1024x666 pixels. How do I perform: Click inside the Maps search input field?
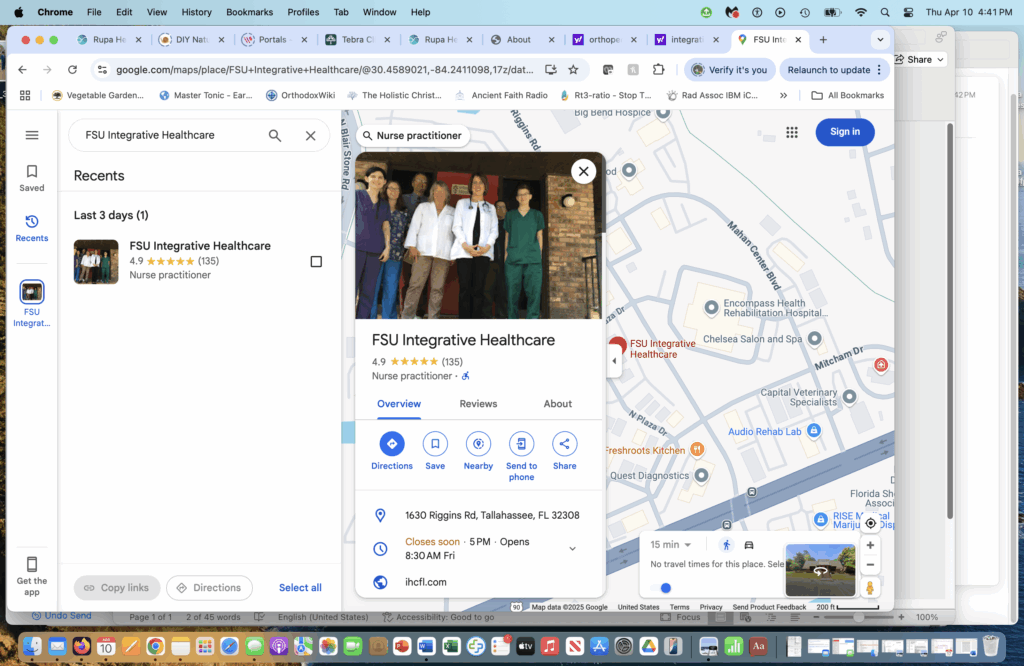pos(170,135)
